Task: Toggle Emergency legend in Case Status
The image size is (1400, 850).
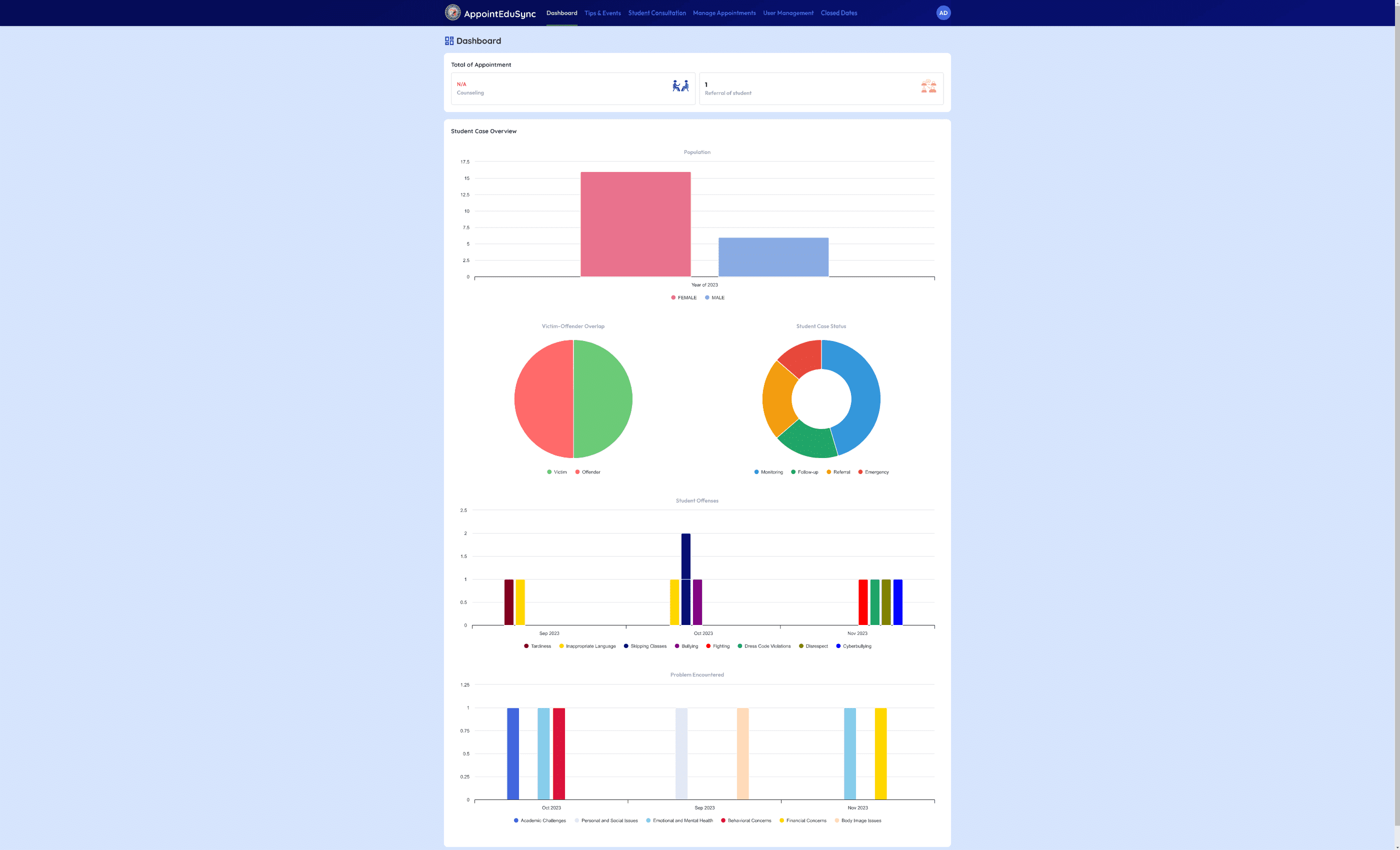Action: click(873, 472)
